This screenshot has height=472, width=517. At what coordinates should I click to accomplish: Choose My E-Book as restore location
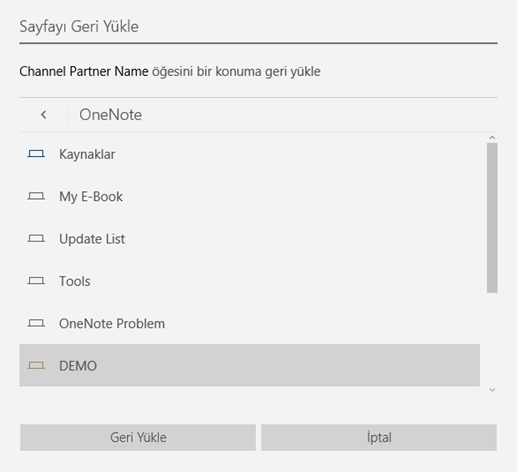pyautogui.click(x=250, y=196)
